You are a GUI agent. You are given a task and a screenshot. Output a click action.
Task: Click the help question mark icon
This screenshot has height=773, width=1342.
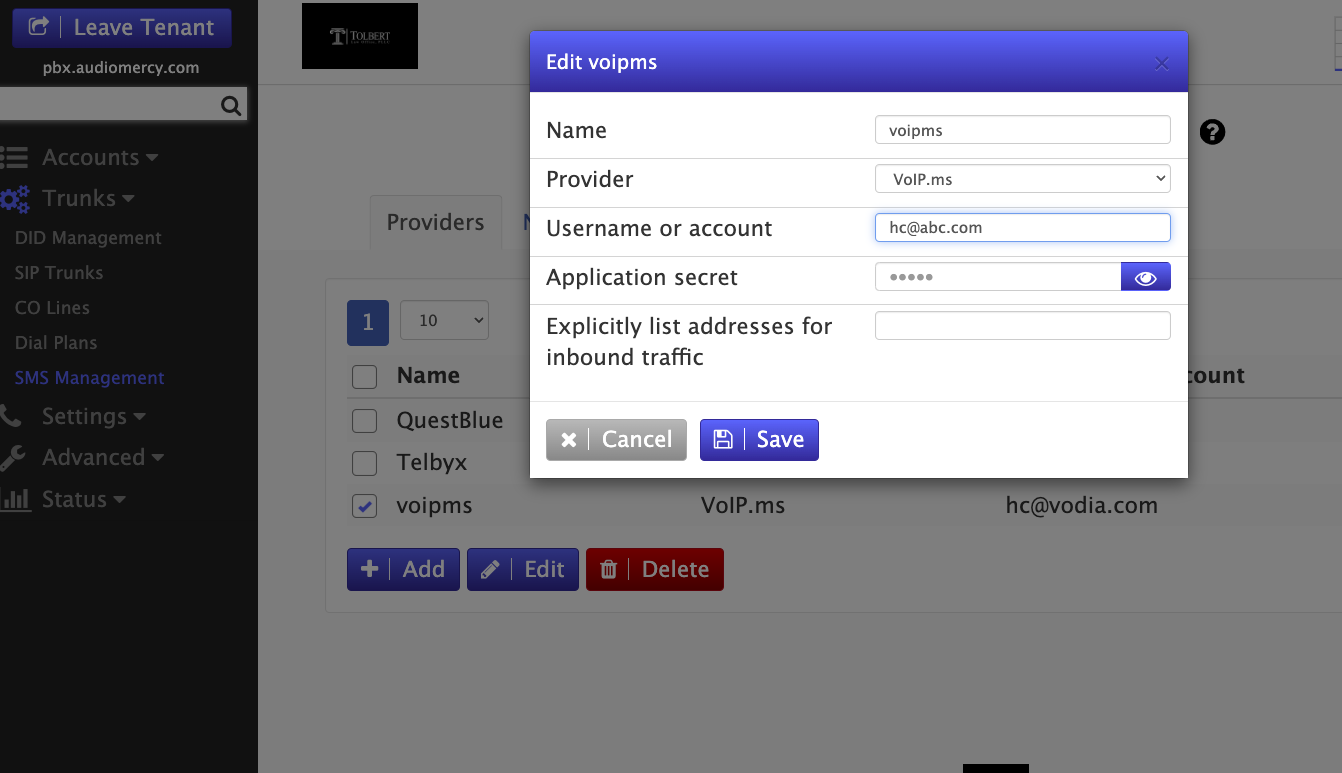point(1212,132)
